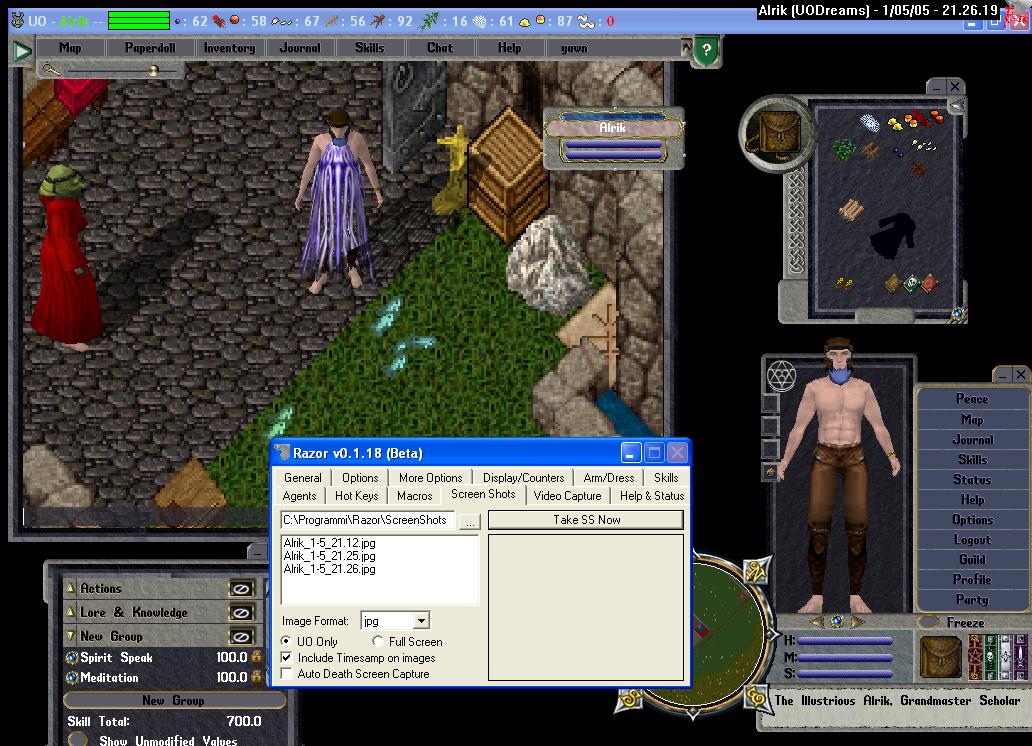Select the white garlic cloves in the backpack
This screenshot has height=746, width=1032.
[x=924, y=145]
